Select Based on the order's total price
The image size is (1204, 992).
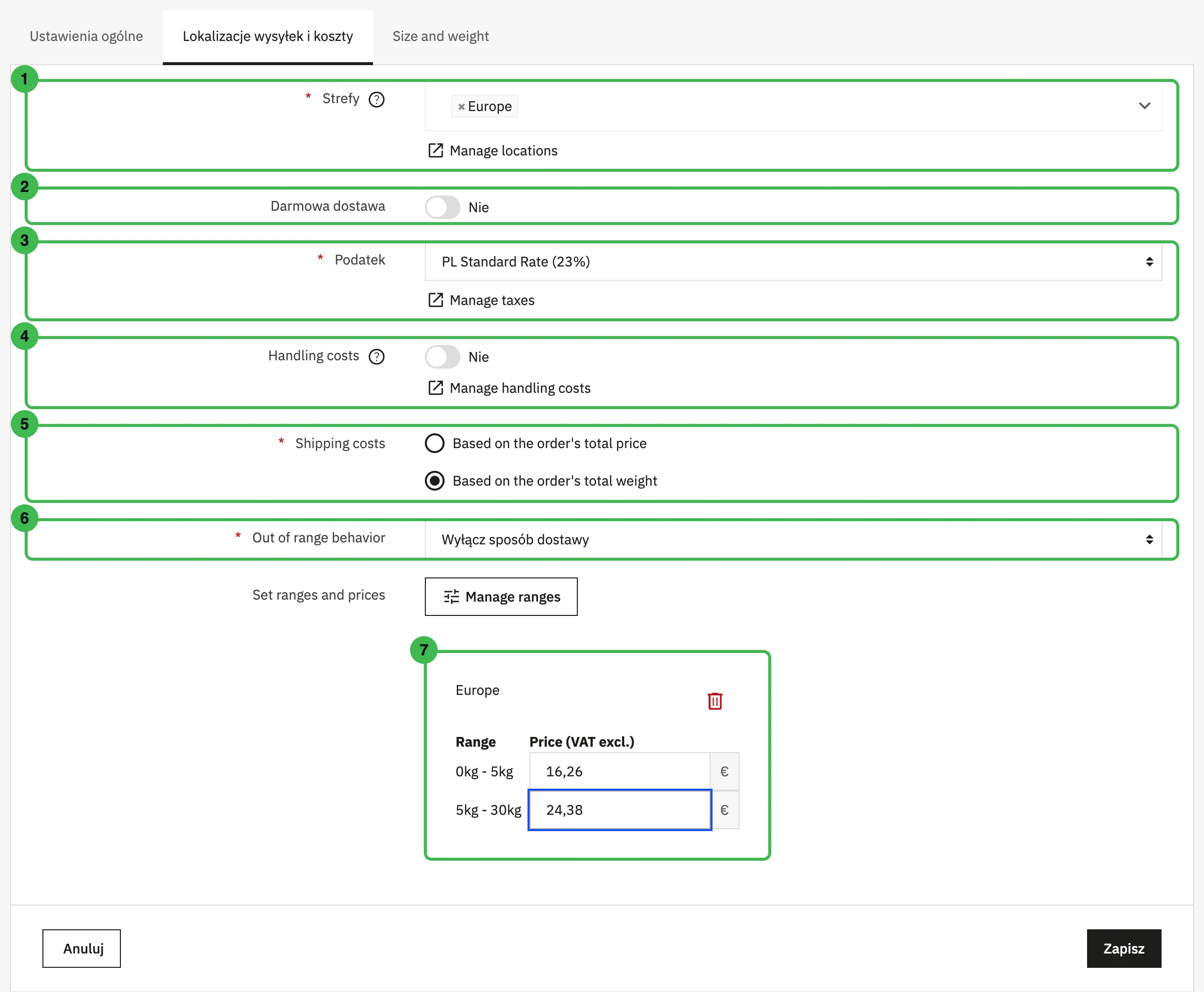pos(434,443)
